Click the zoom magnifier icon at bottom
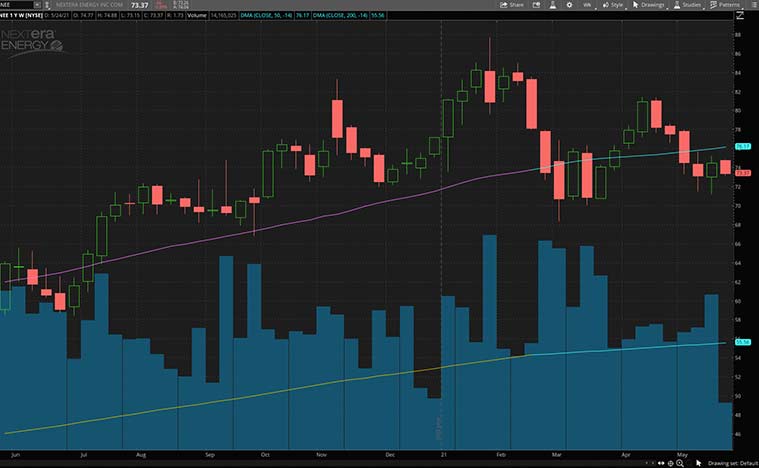Viewport: 759px width, 468px height. (680, 463)
